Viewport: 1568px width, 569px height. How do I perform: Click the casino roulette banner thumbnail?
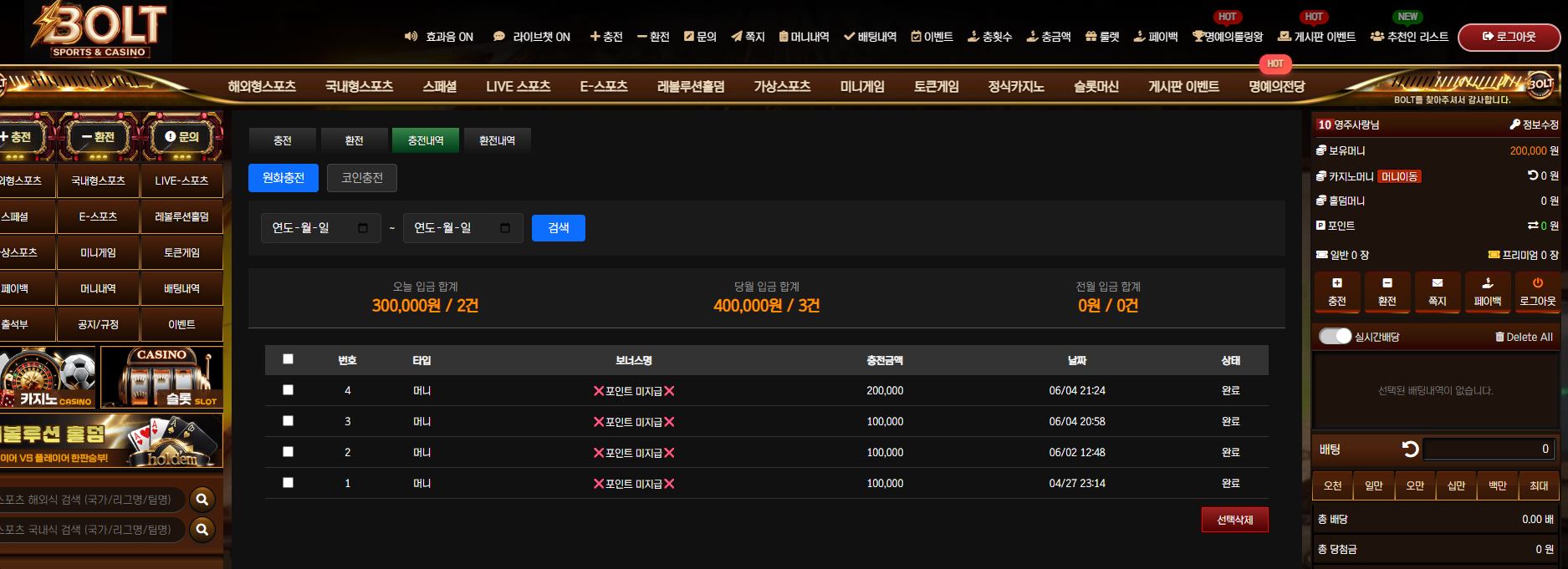click(48, 377)
